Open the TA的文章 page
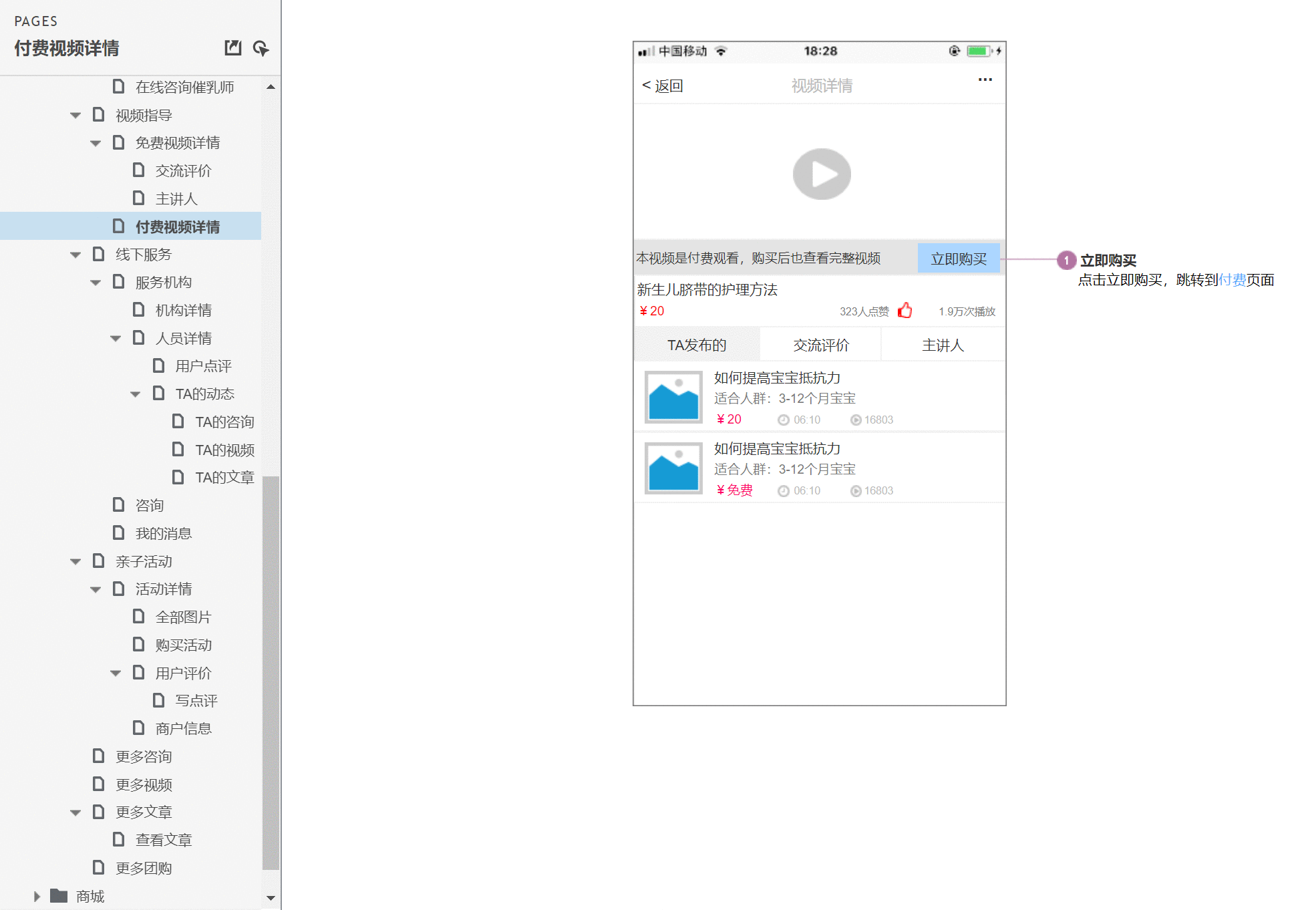The height and width of the screenshot is (910, 1316). [x=224, y=477]
